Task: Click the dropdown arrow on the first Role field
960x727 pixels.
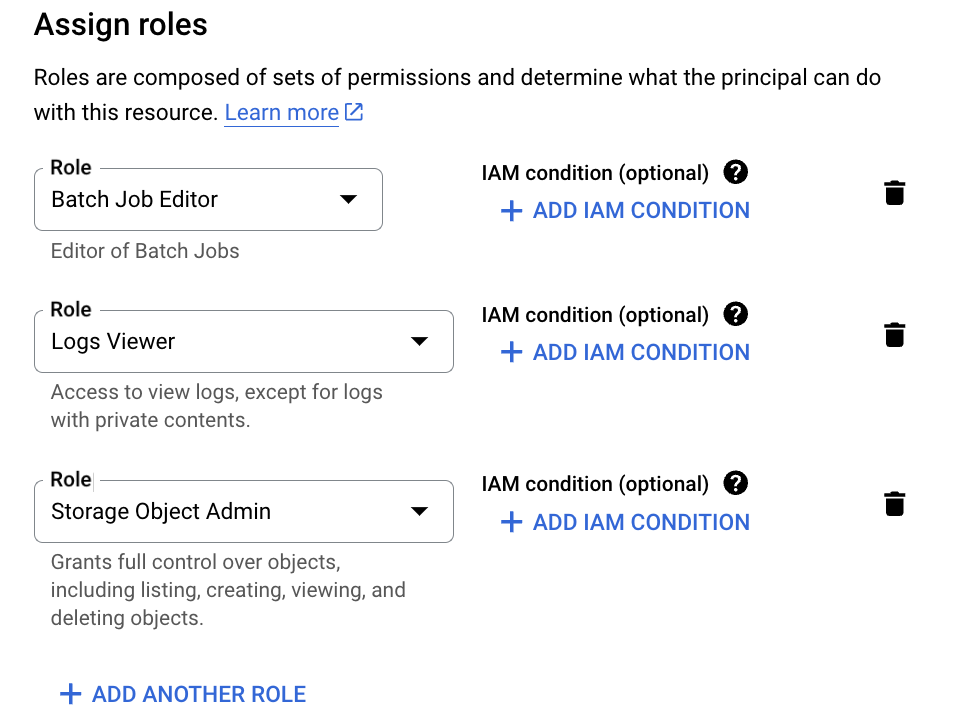Action: click(x=348, y=199)
